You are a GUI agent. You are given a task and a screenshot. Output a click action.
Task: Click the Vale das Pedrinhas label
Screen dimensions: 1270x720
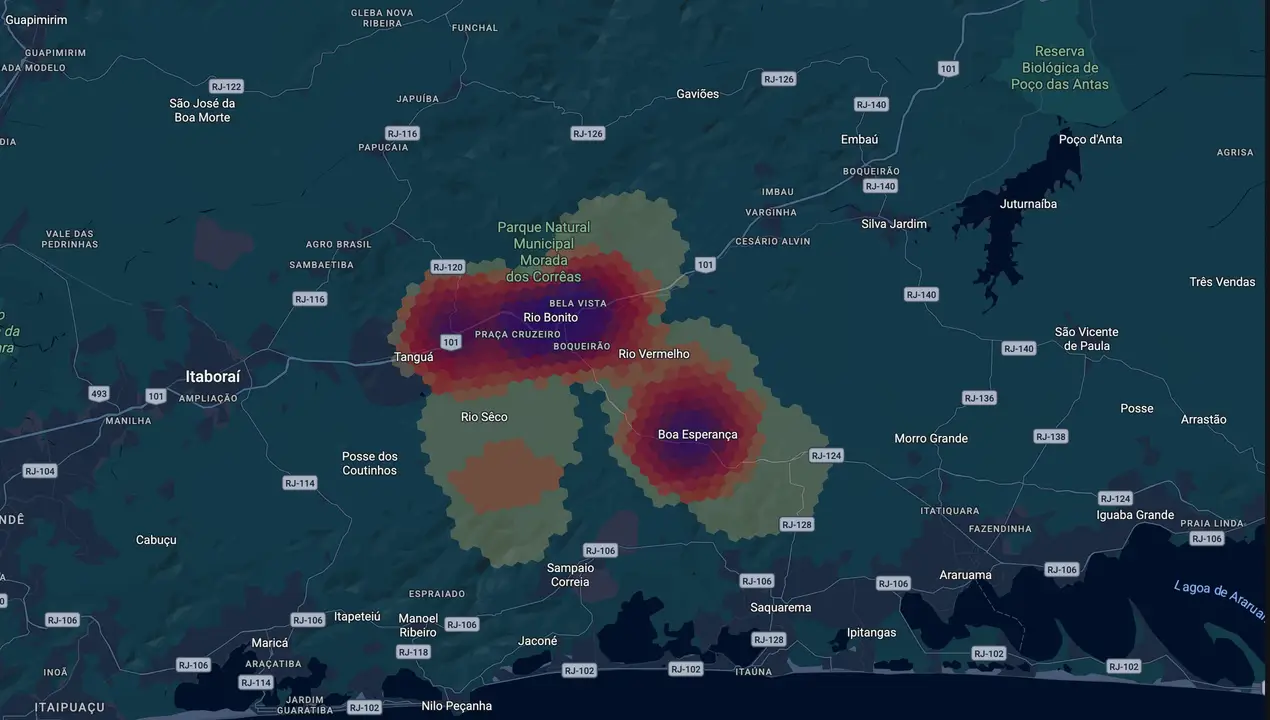(71, 239)
